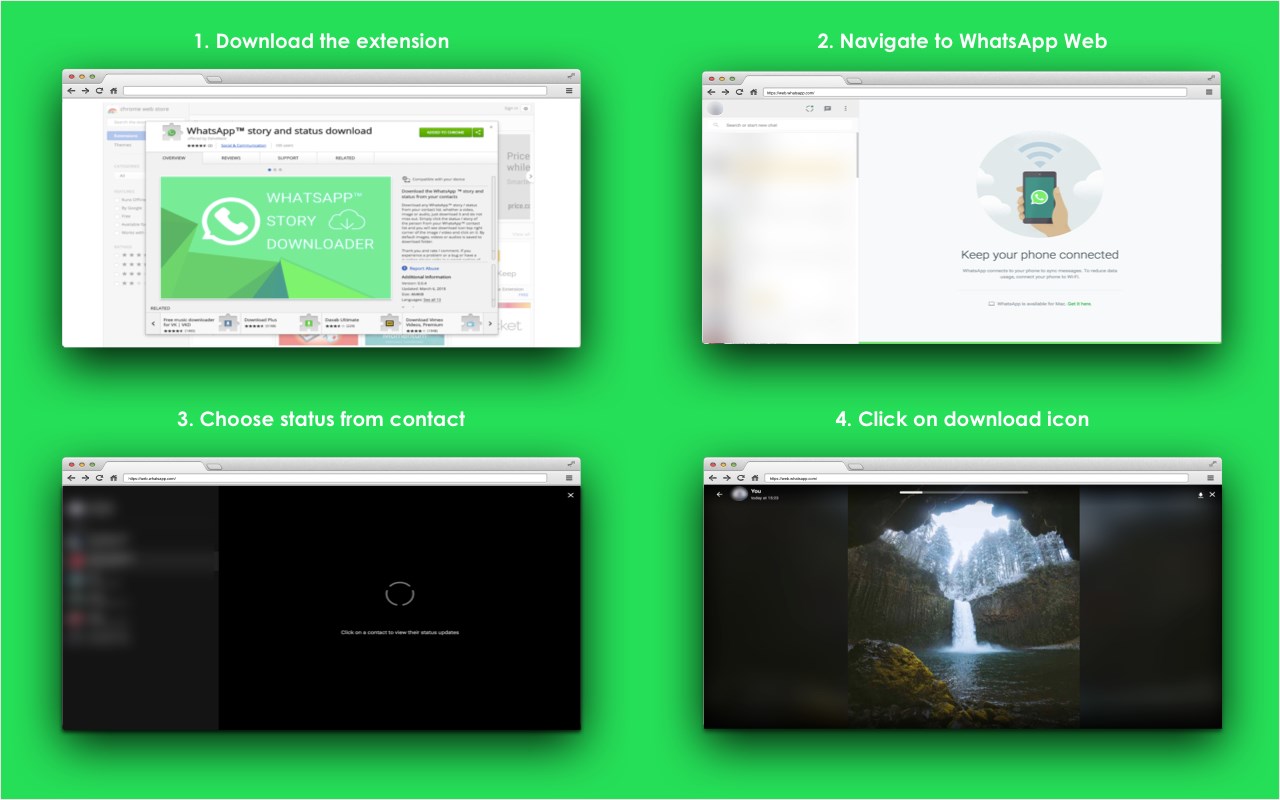Open the Related tab in web store
The image size is (1280, 800).
coord(345,158)
